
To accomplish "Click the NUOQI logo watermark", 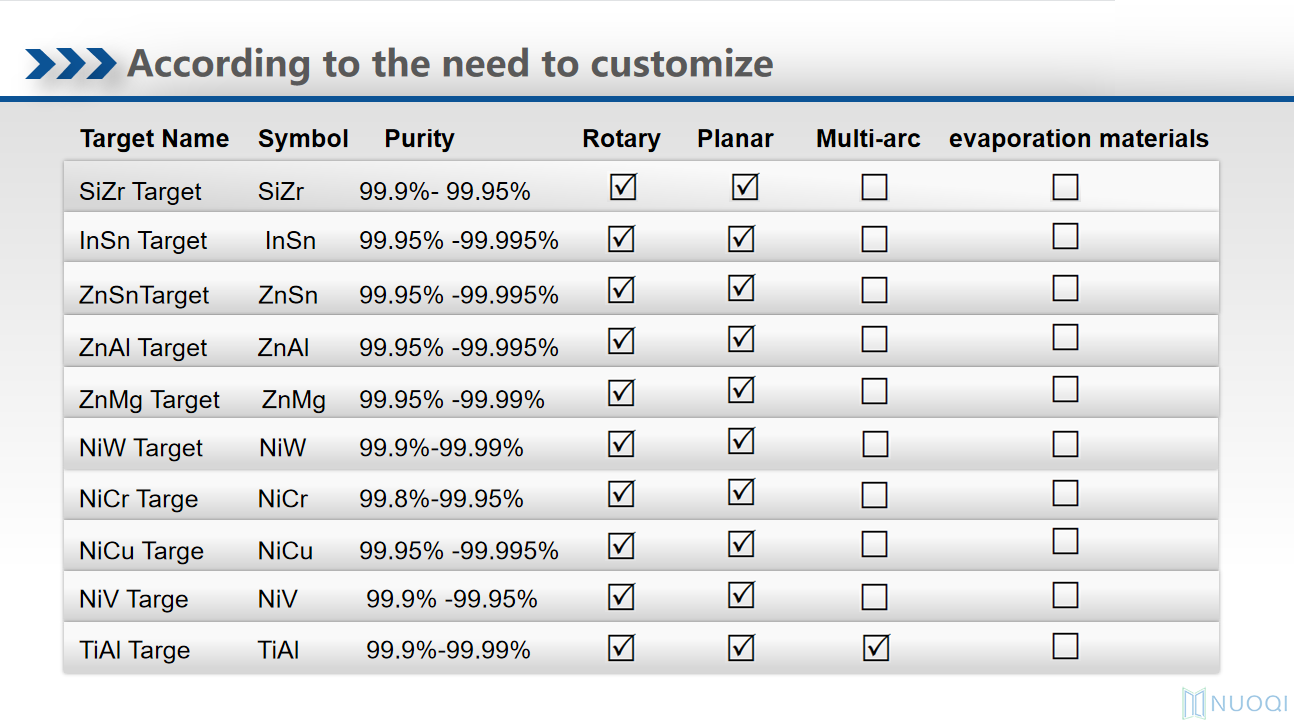I will (x=1234, y=703).
